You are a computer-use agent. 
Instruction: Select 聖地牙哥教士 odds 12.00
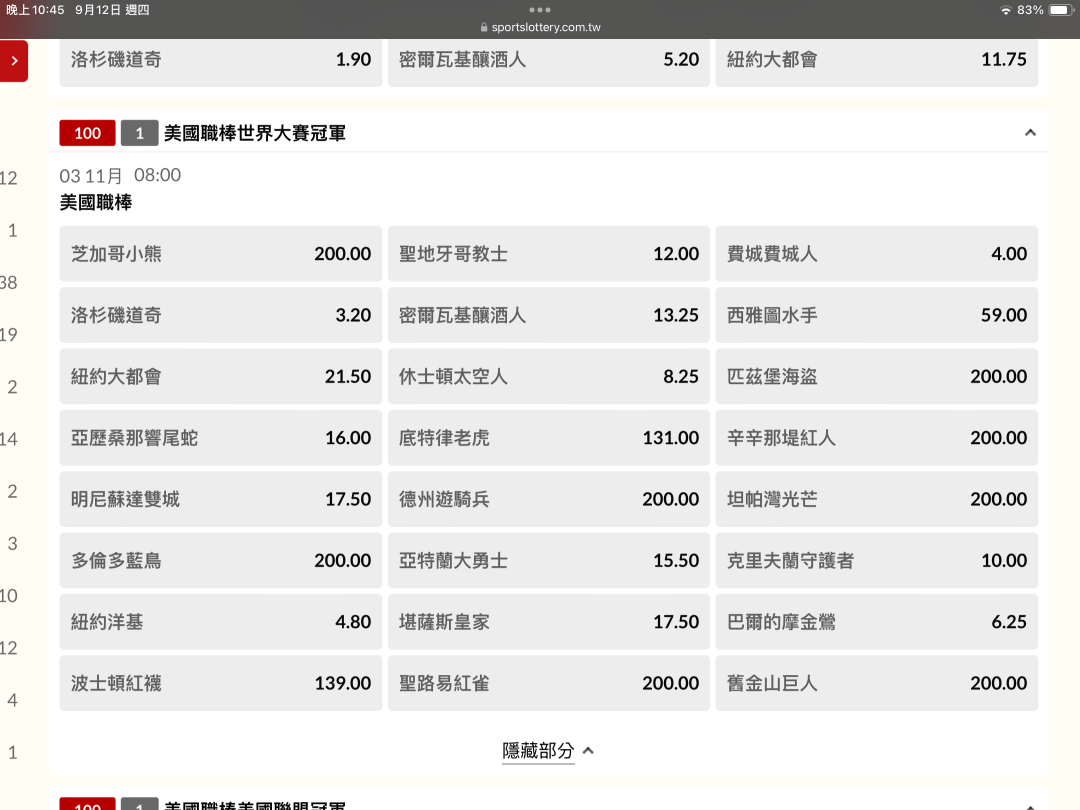(x=548, y=253)
